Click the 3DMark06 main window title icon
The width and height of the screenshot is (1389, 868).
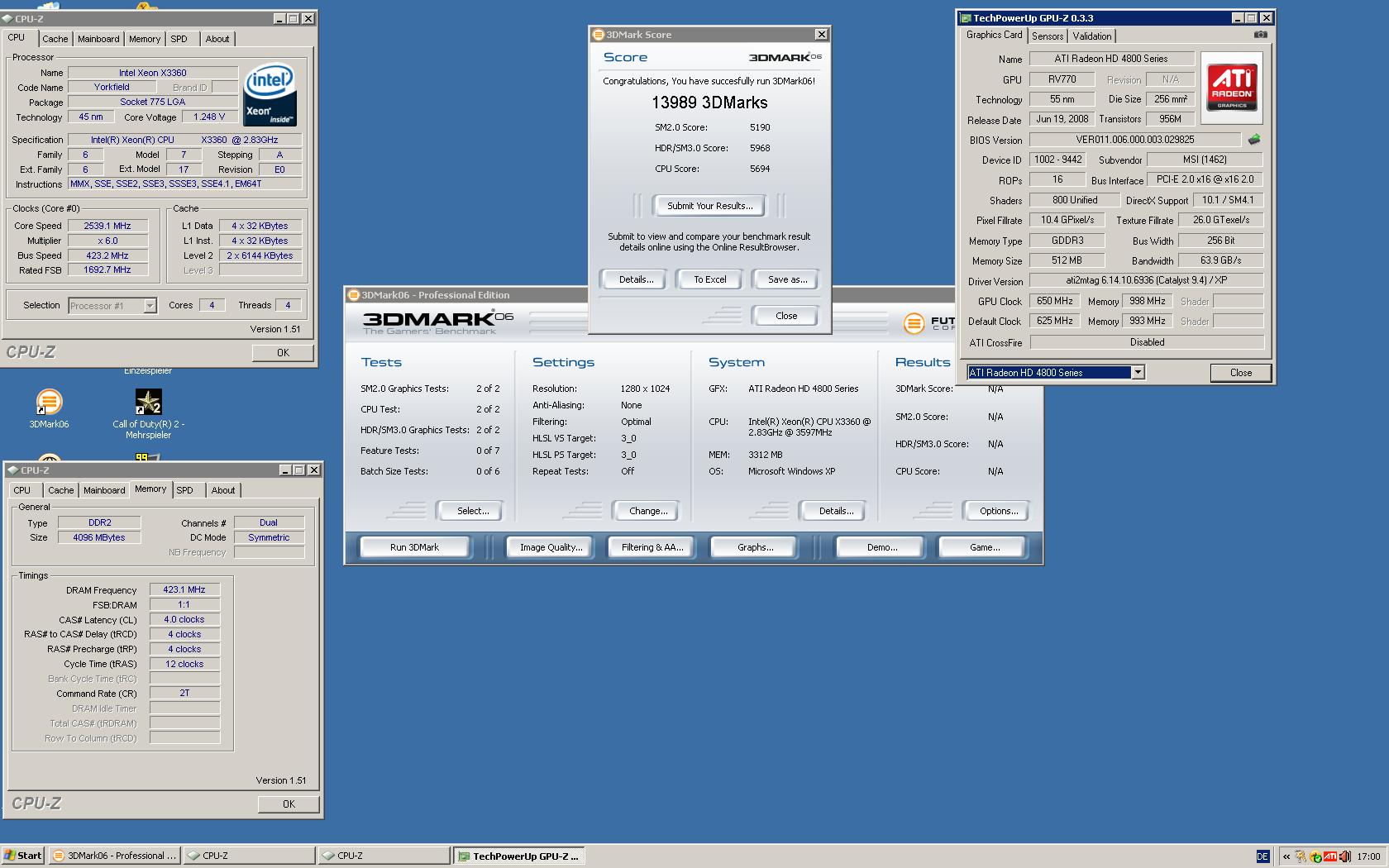[x=354, y=295]
